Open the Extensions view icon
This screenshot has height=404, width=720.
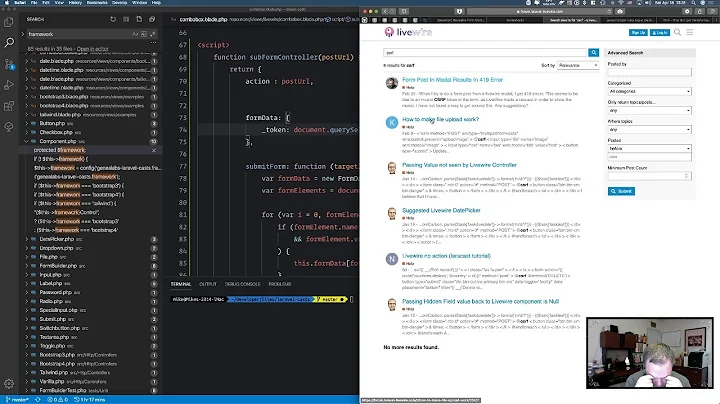[9, 106]
